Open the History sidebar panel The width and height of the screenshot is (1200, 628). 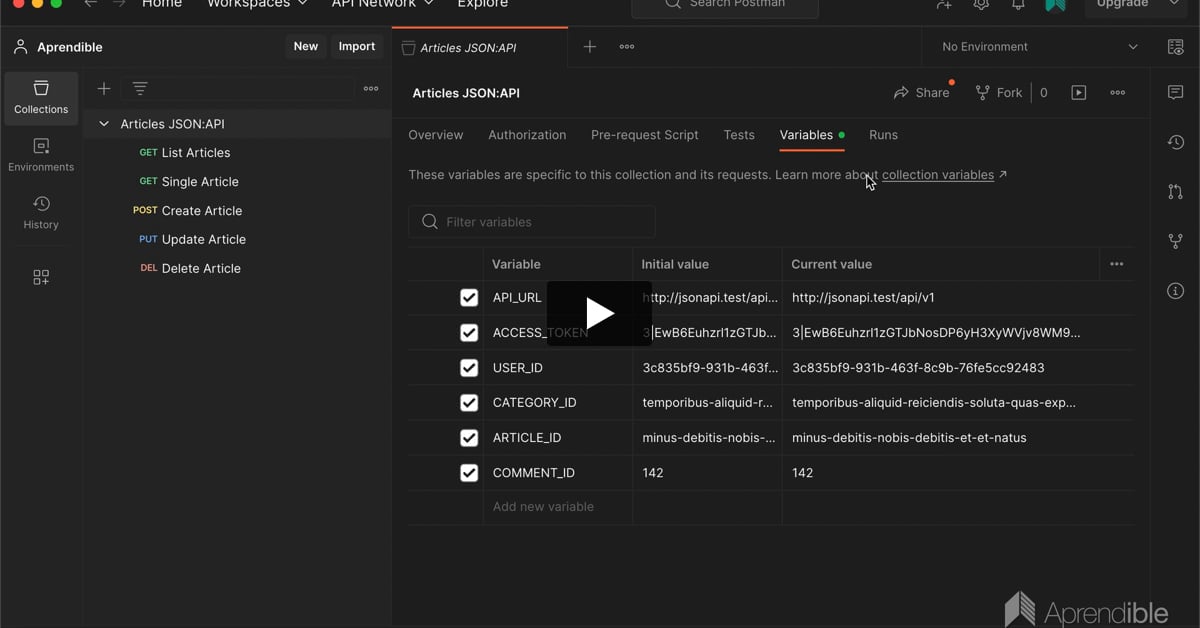(41, 213)
